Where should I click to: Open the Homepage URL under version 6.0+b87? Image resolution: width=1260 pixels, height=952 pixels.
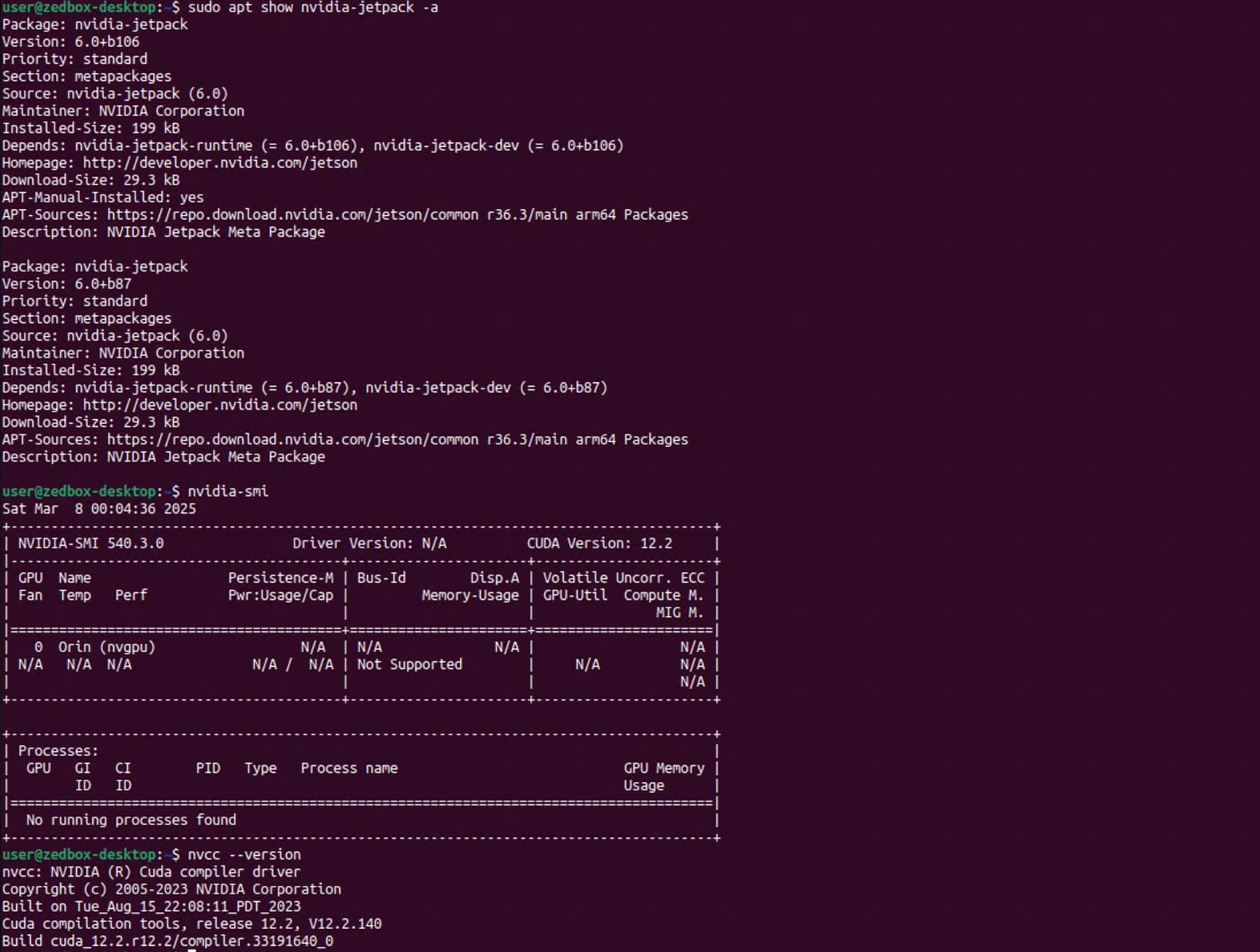219,405
